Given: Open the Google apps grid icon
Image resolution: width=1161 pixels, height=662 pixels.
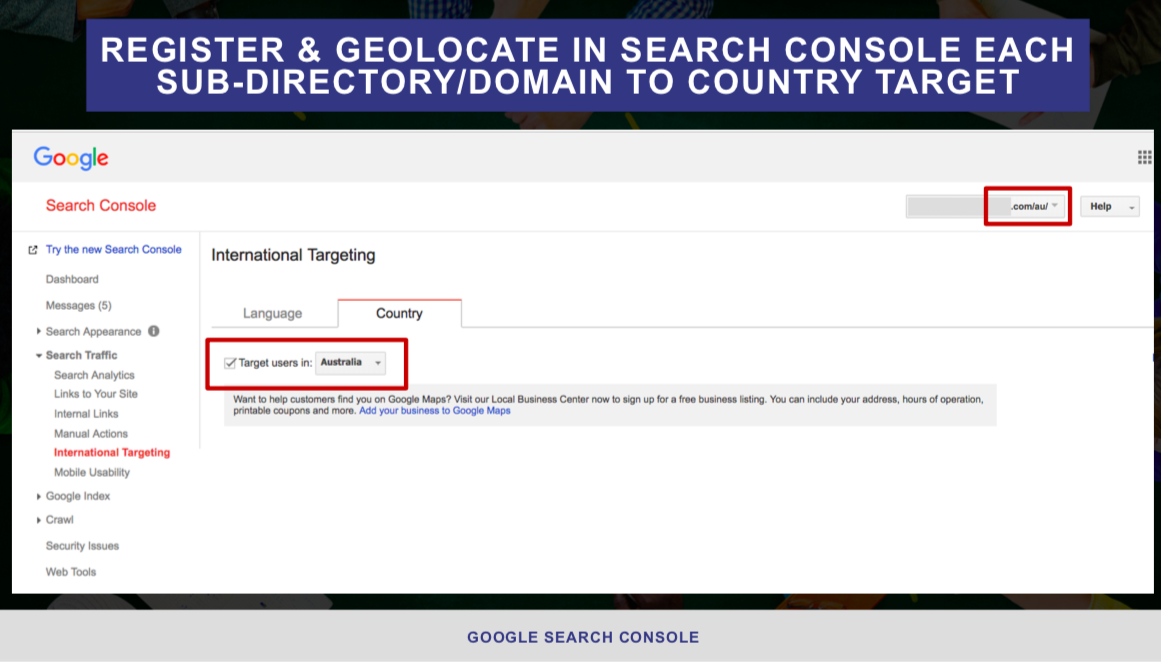Looking at the screenshot, I should (1144, 157).
